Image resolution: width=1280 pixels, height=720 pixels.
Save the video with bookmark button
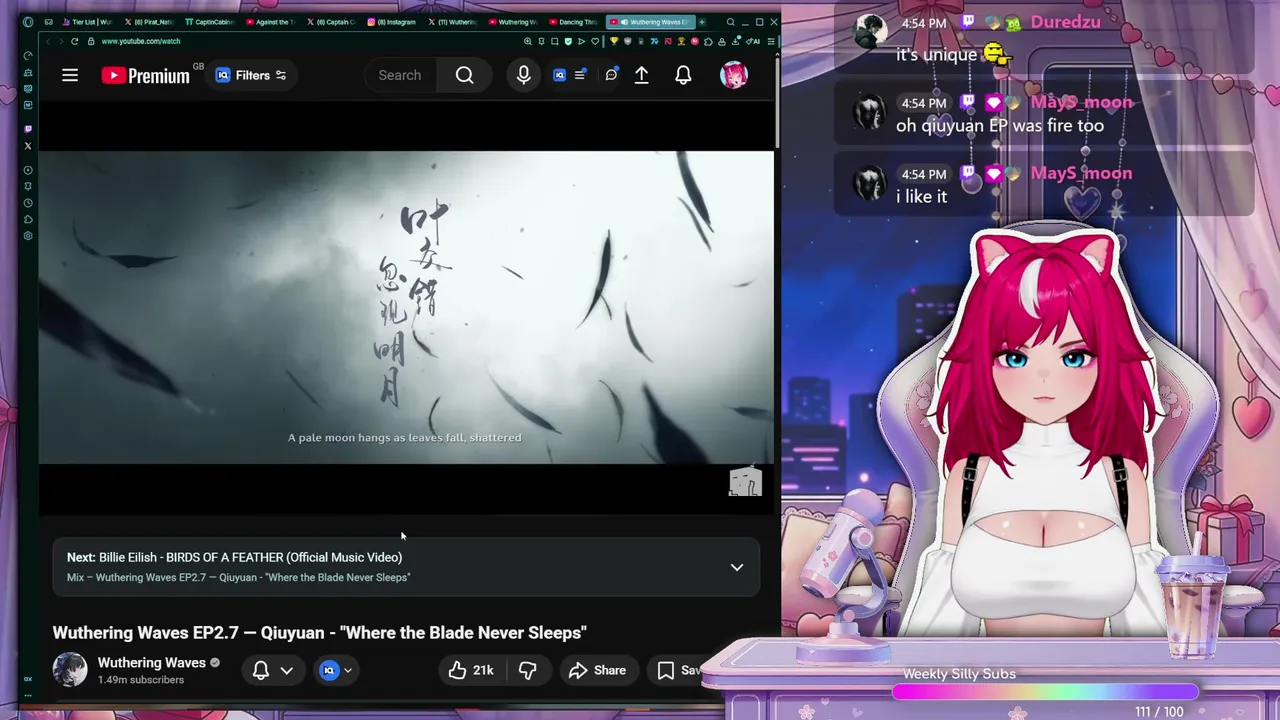(x=680, y=670)
